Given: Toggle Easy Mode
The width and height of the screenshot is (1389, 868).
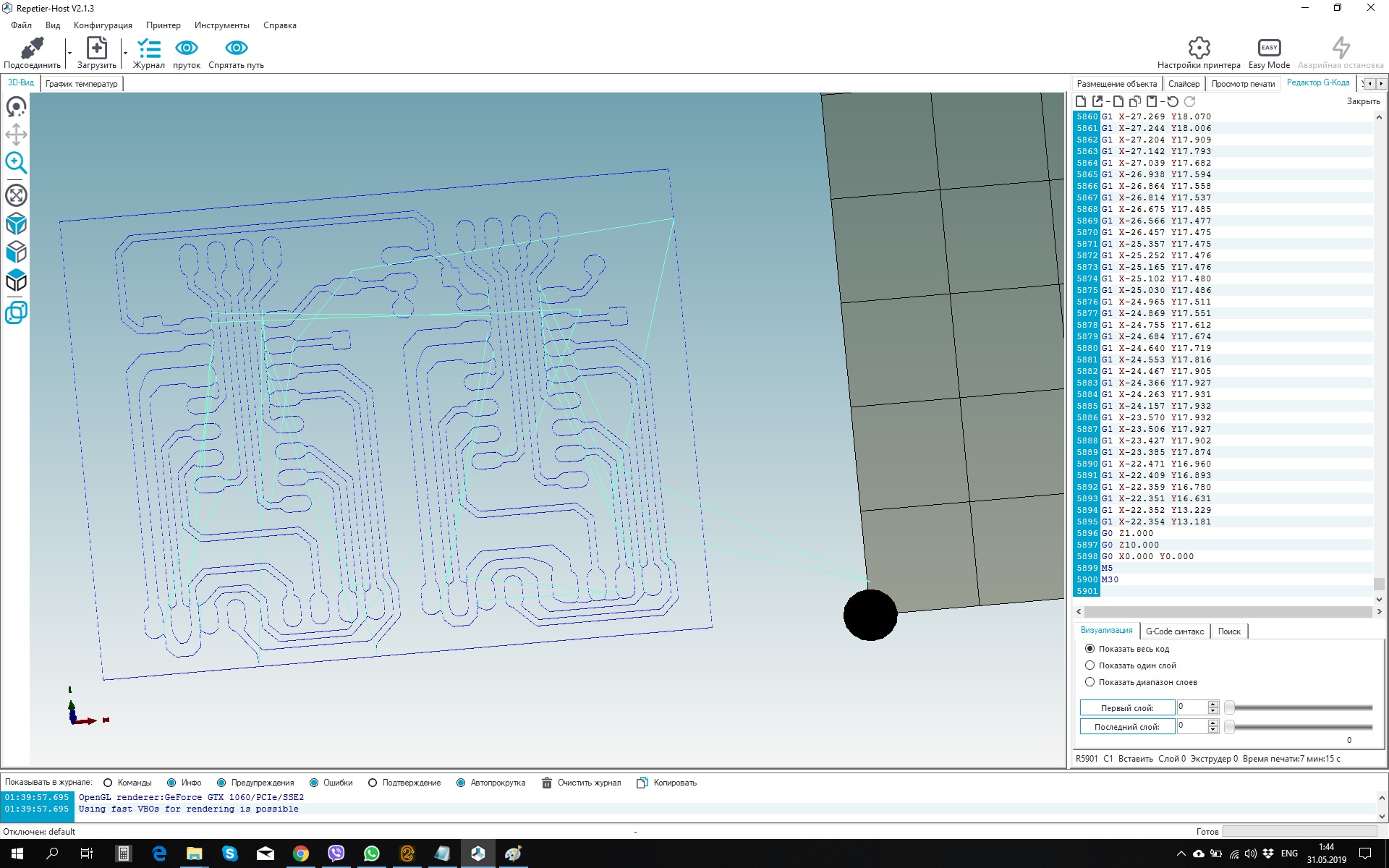Looking at the screenshot, I should coord(1269,48).
